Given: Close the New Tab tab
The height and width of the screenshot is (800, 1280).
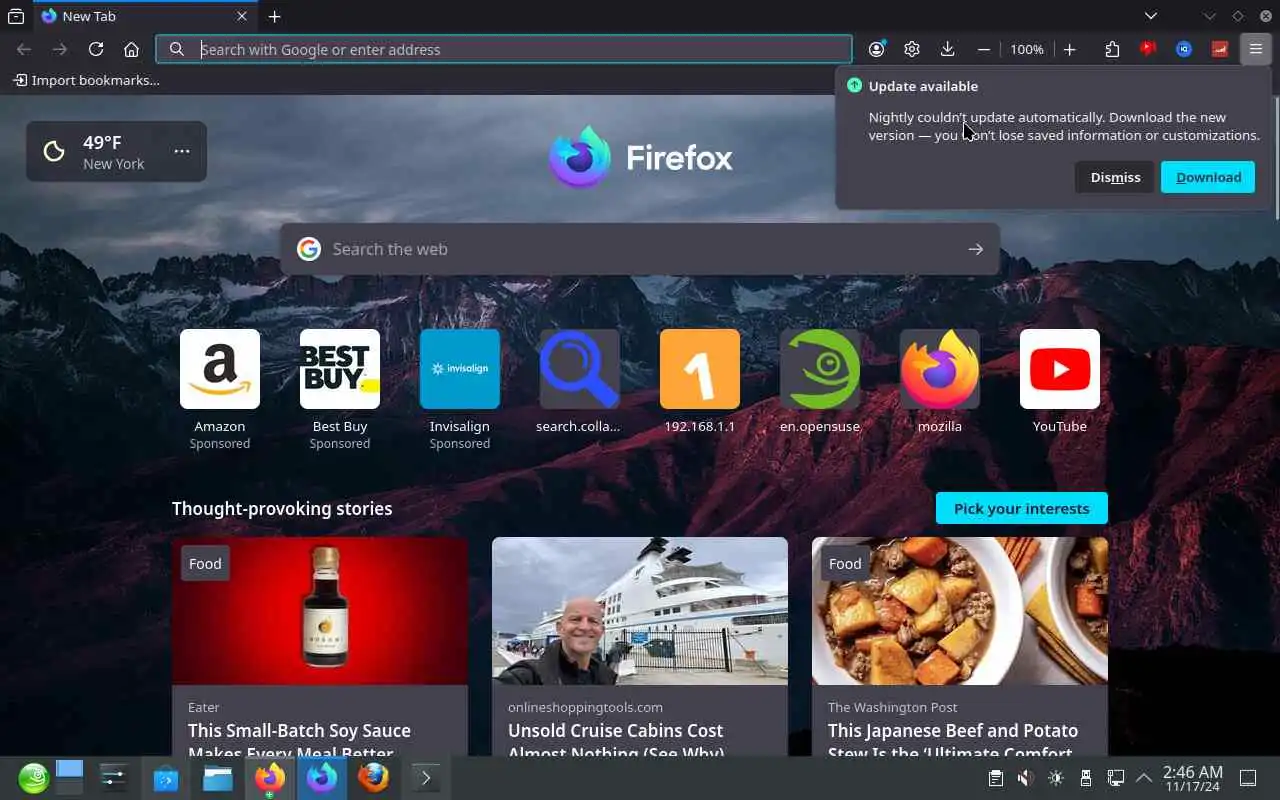Looking at the screenshot, I should click(x=242, y=16).
